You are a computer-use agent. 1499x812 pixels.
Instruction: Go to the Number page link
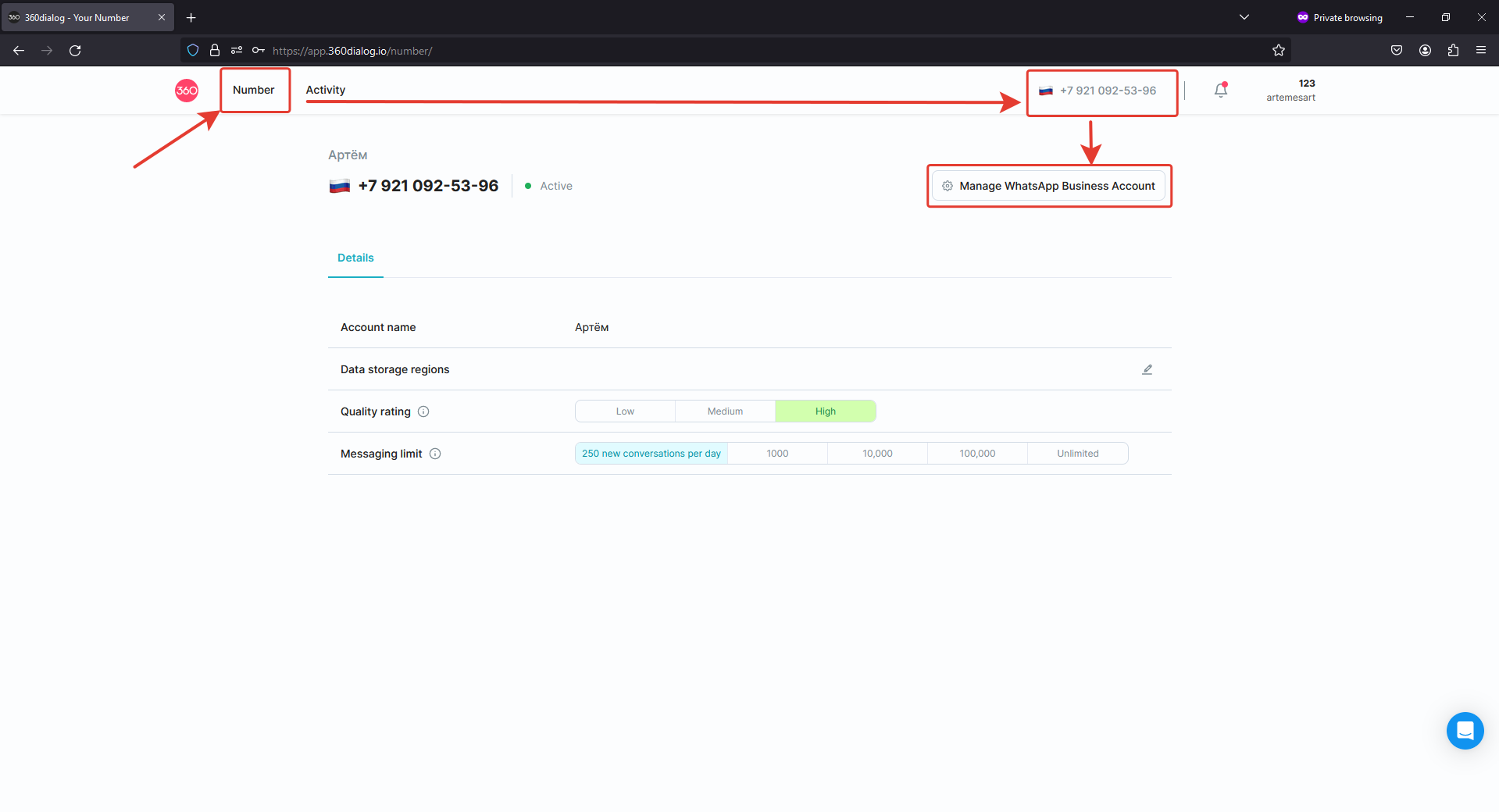(254, 90)
